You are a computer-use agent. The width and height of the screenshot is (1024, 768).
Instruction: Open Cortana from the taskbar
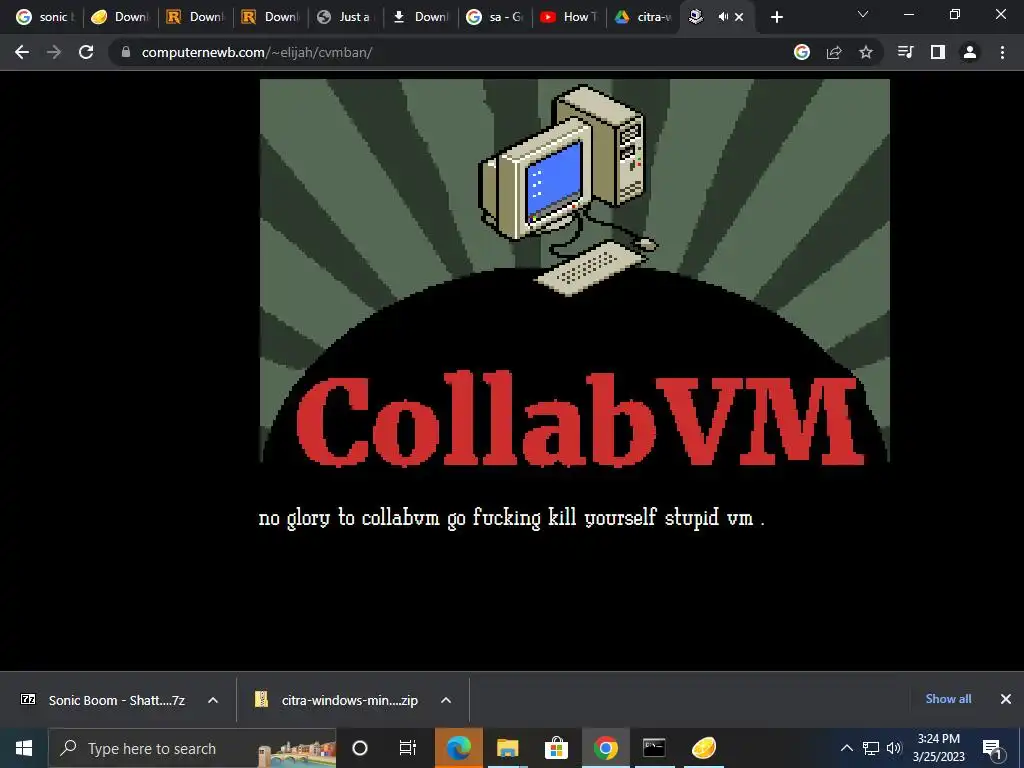pos(360,748)
